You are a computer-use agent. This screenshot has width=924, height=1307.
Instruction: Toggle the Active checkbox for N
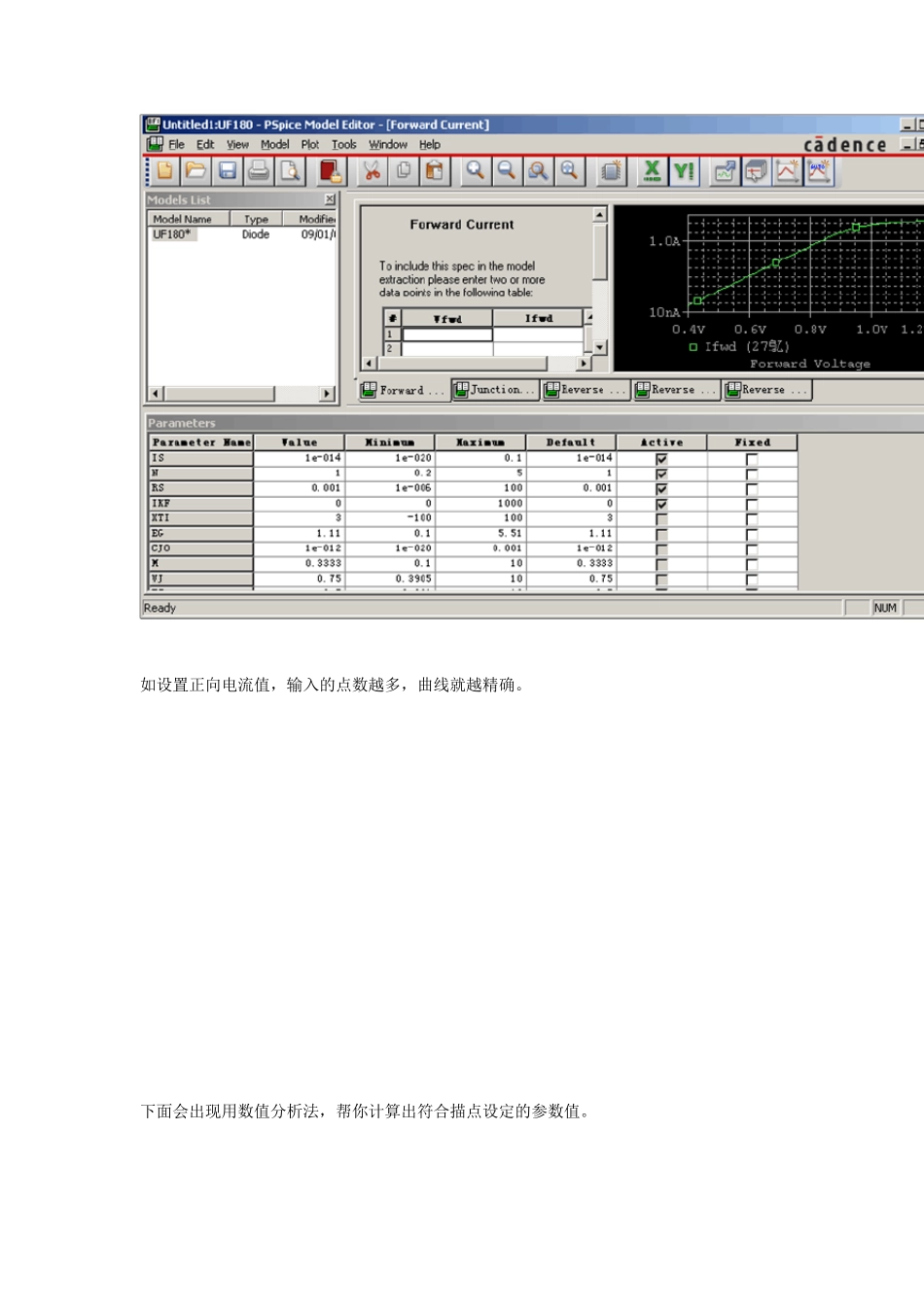tap(661, 474)
